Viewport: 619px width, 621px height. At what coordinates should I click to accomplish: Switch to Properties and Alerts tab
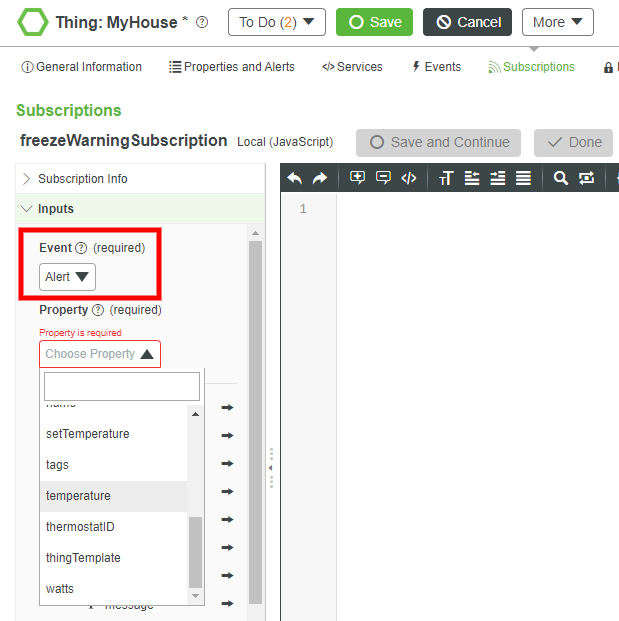232,67
